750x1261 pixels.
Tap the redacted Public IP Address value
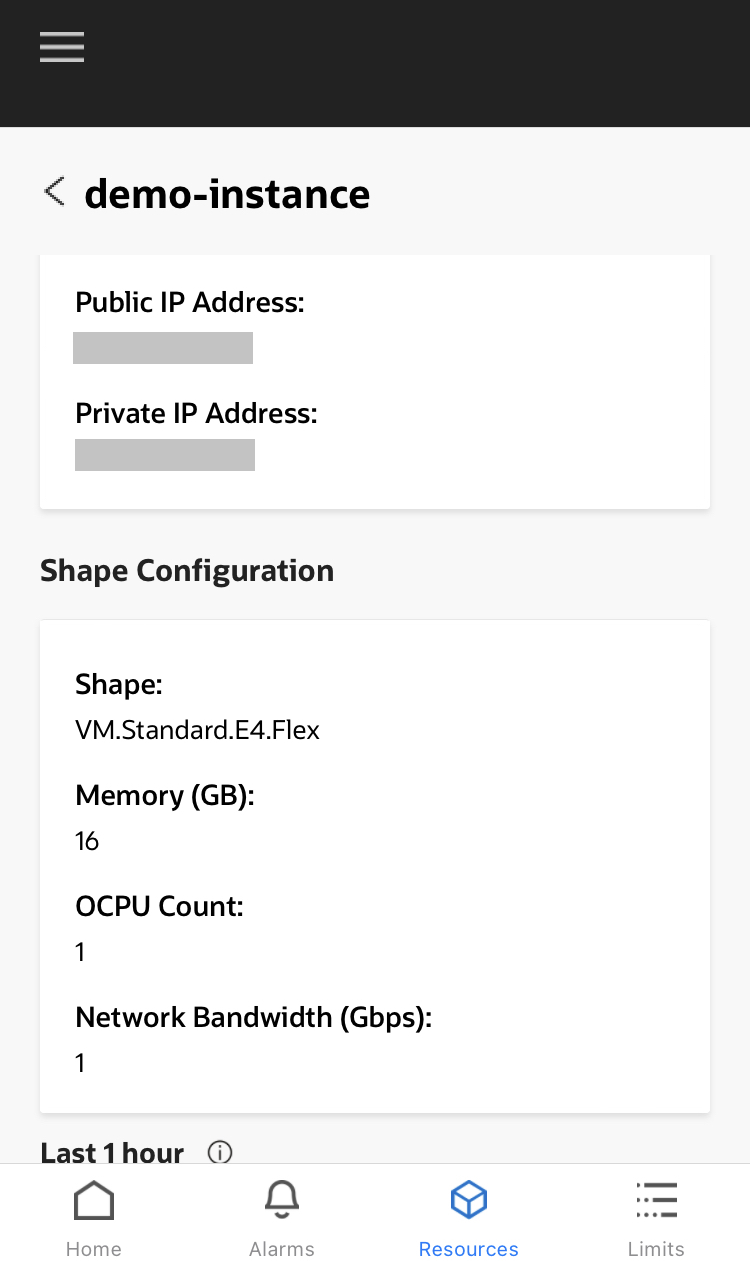pos(163,348)
